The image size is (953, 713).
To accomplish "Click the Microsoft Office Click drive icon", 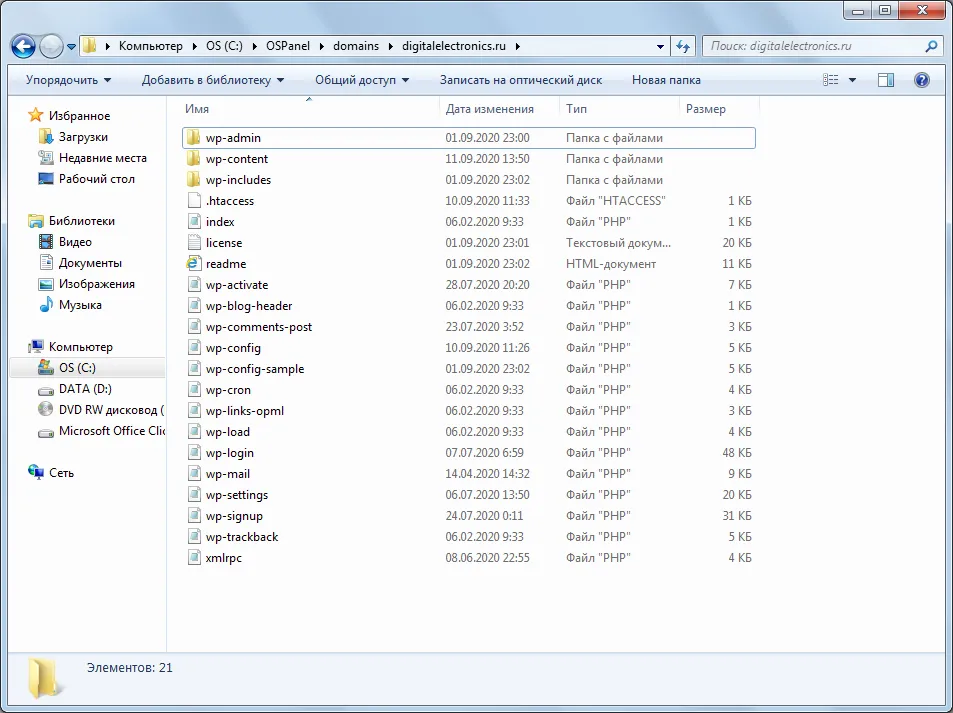I will (46, 432).
